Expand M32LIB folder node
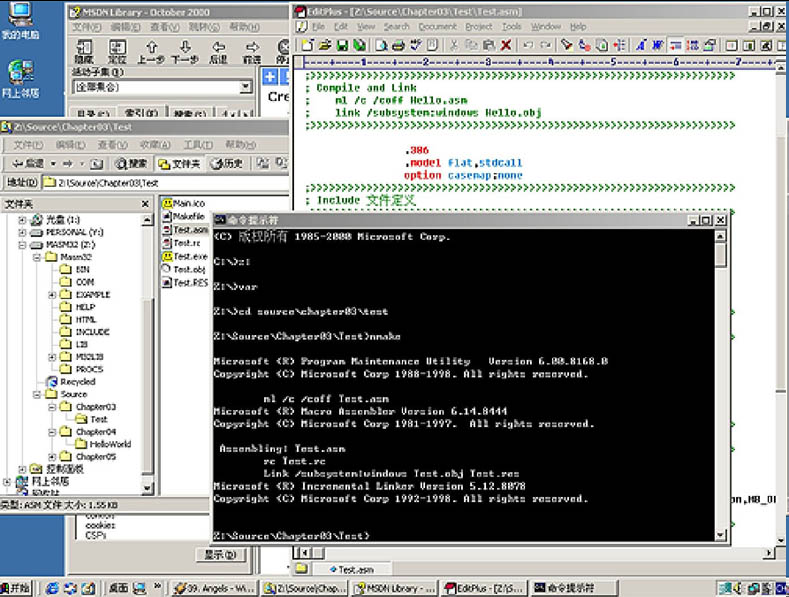 52,357
